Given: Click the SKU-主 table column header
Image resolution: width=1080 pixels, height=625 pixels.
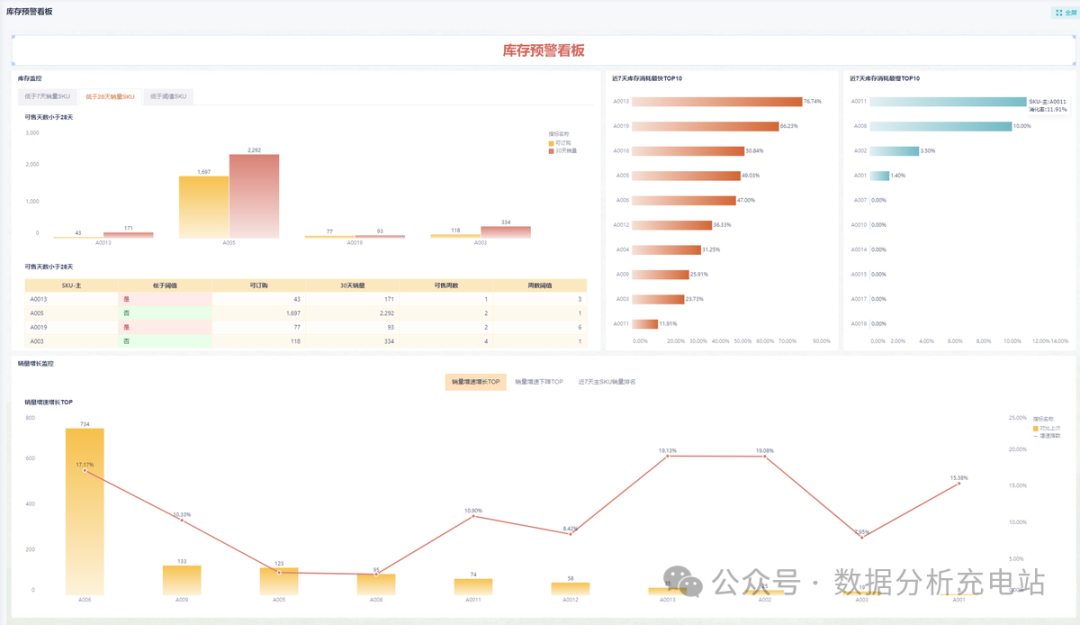Looking at the screenshot, I should point(72,285).
